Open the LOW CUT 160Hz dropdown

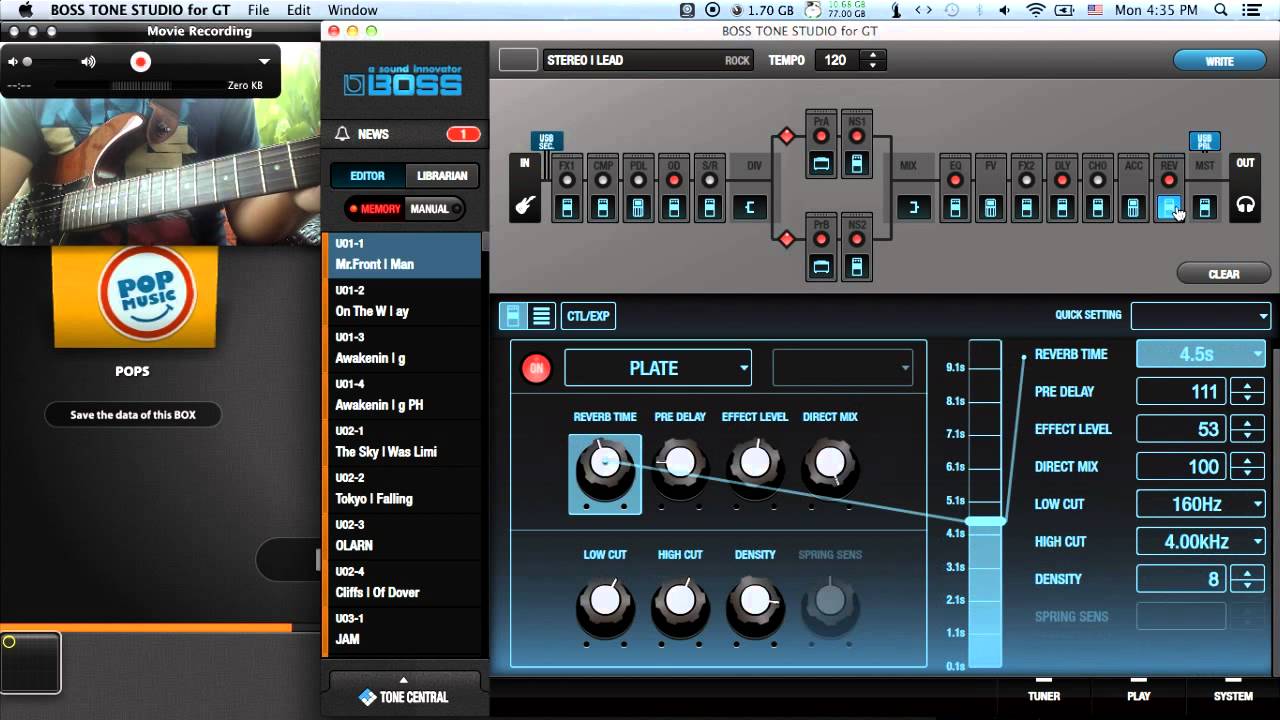pos(1201,504)
